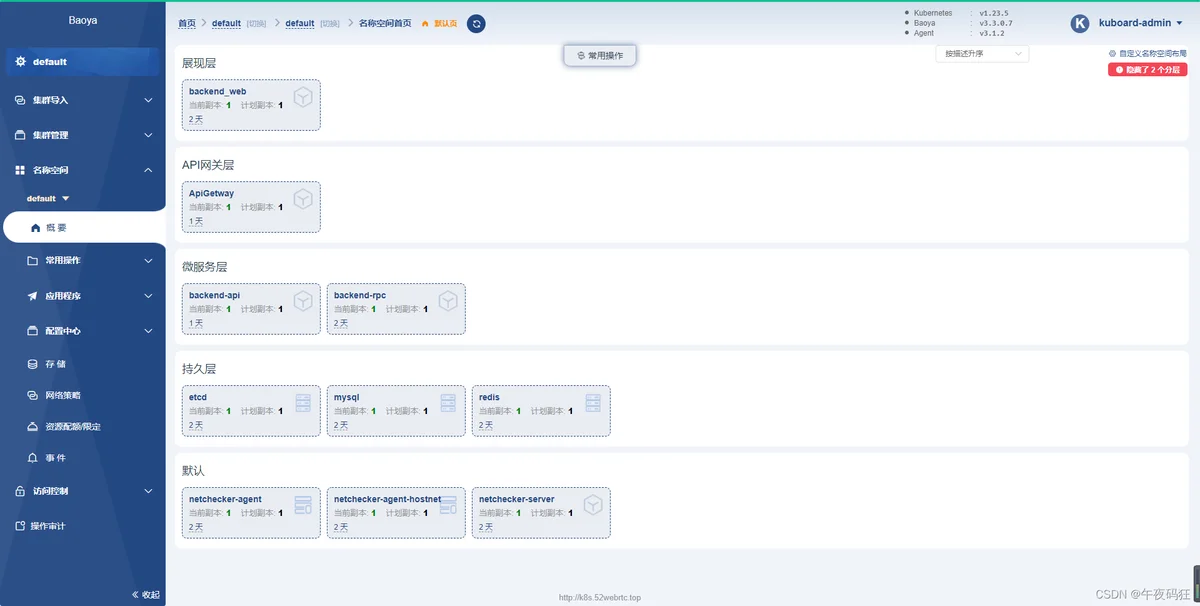The width and height of the screenshot is (1200, 606).
Task: Open the default namespace switcher dropdown in sidebar
Action: coord(48,199)
